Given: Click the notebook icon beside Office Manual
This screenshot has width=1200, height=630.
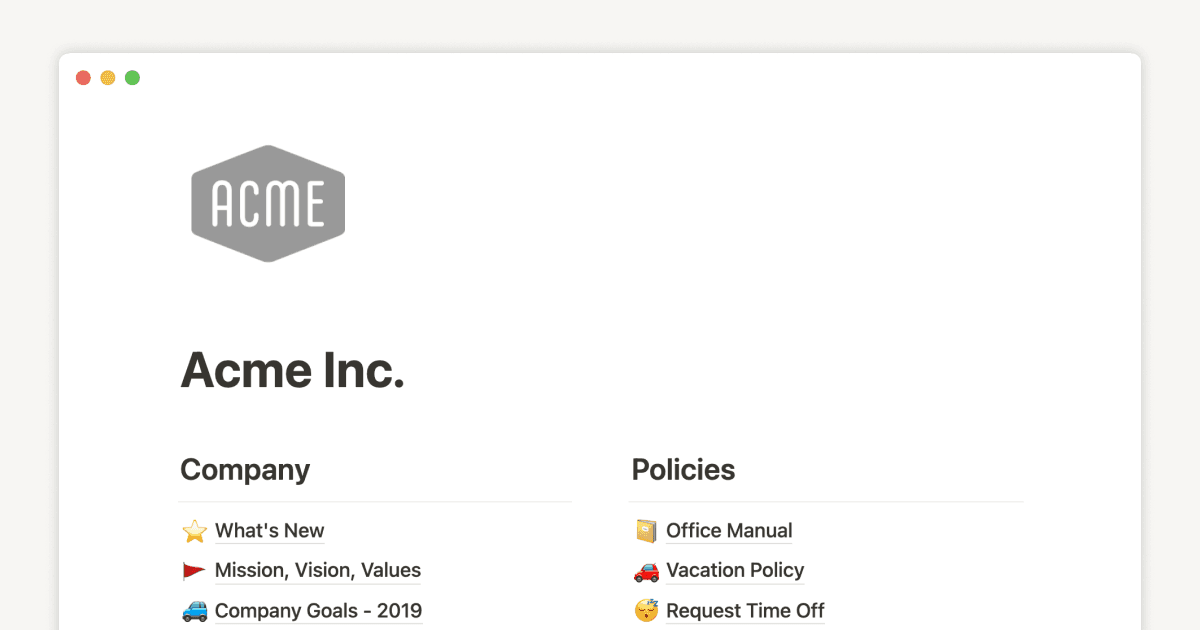Looking at the screenshot, I should click(x=646, y=531).
